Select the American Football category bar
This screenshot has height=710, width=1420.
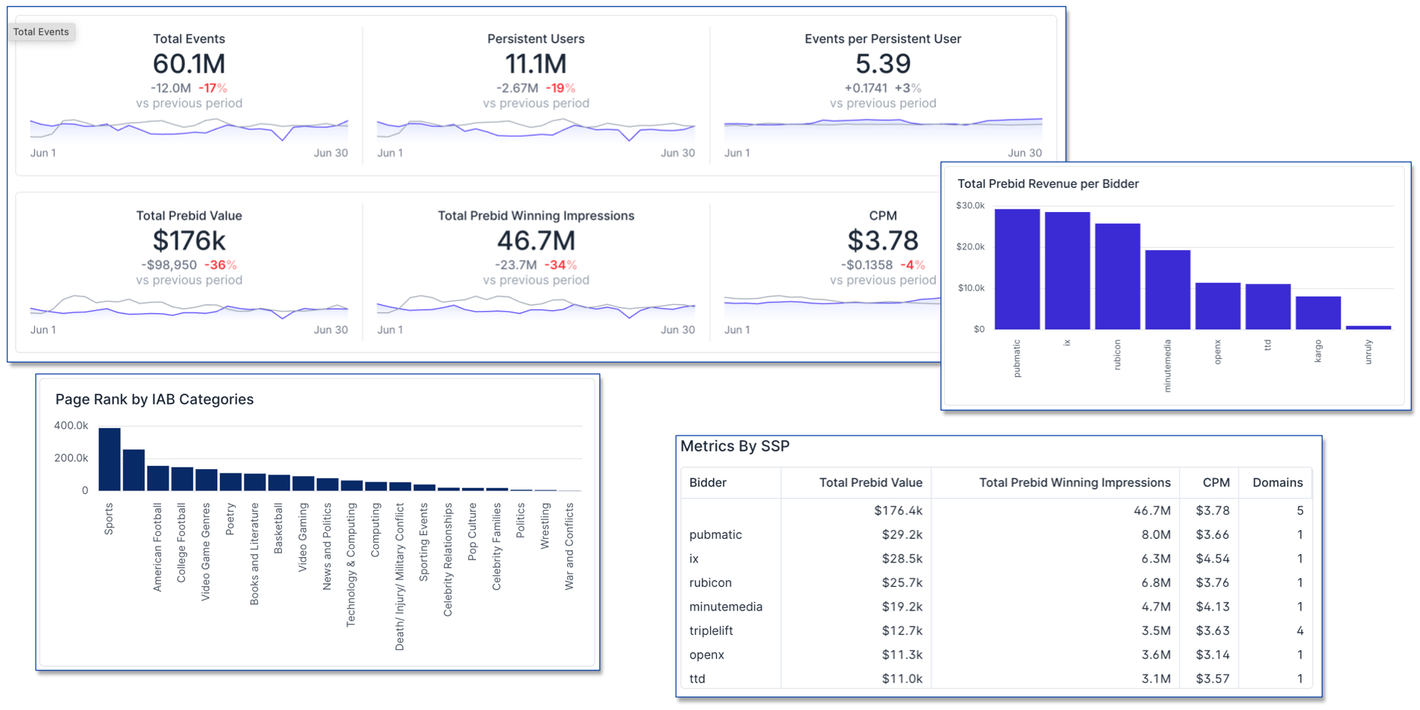coord(158,478)
